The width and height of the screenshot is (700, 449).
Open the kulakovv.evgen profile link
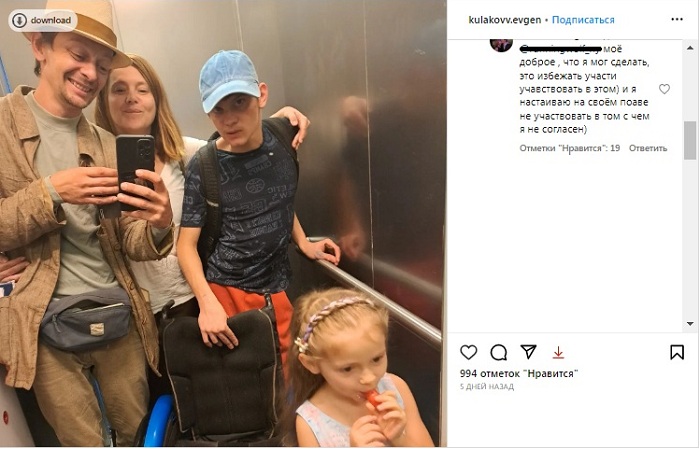pyautogui.click(x=504, y=20)
